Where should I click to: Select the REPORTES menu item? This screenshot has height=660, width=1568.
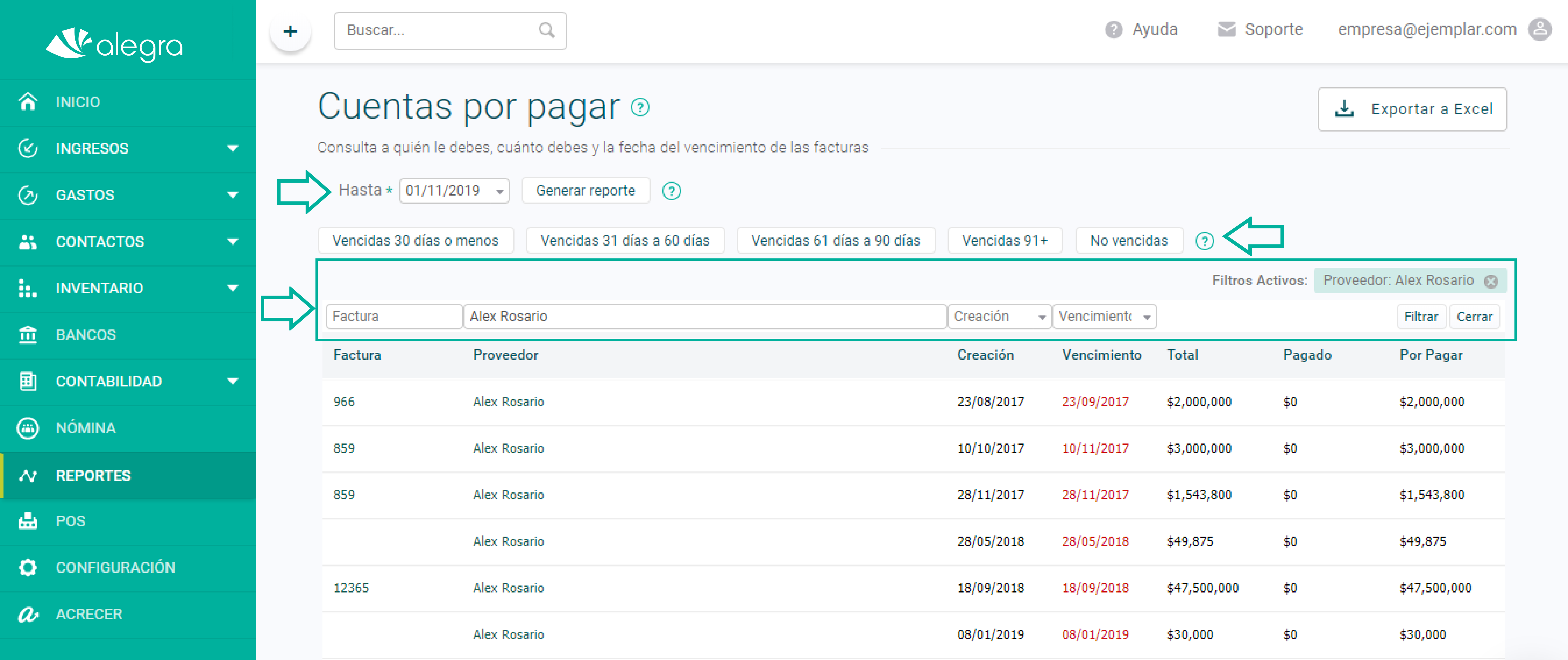click(x=128, y=475)
